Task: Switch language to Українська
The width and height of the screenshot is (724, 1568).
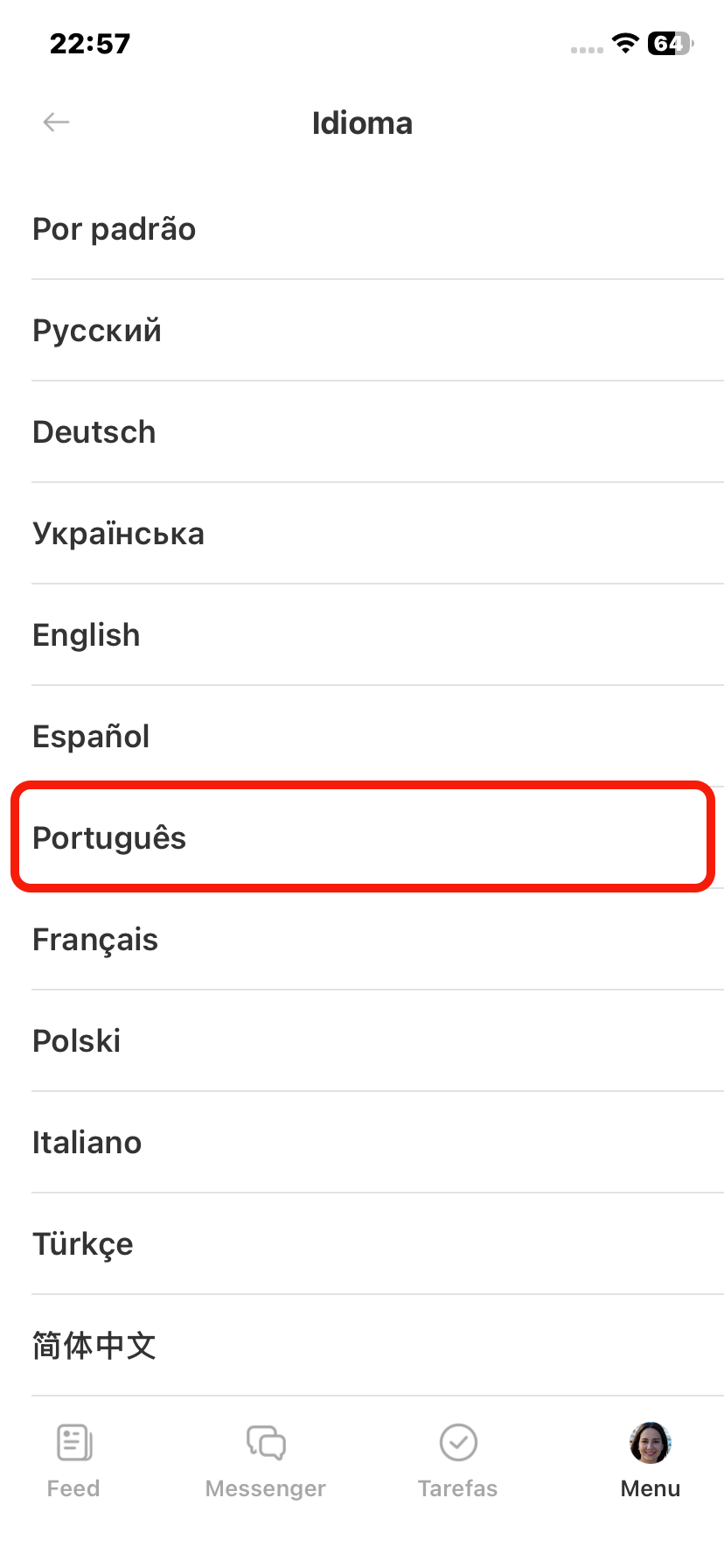Action: click(118, 534)
